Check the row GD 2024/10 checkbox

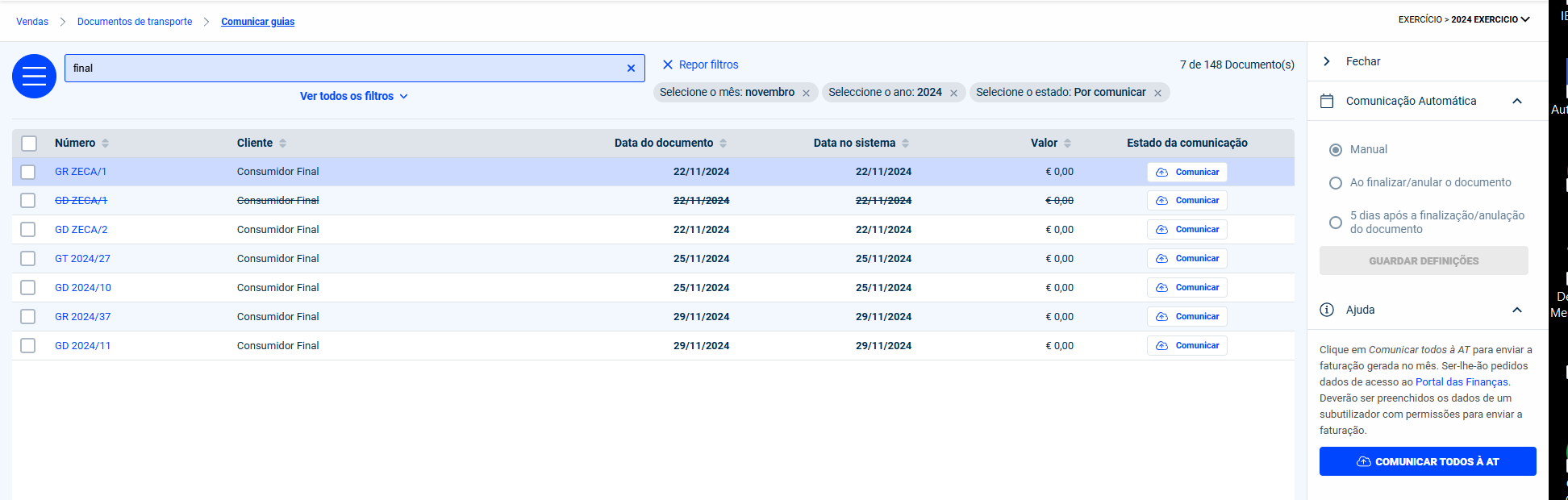(x=28, y=288)
